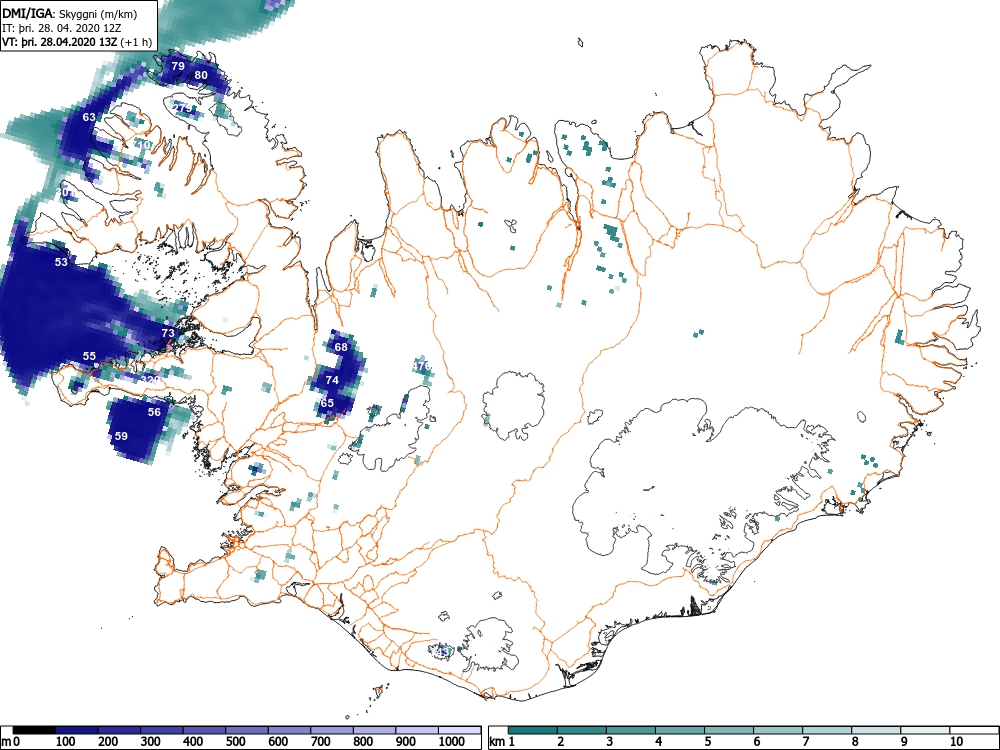The image size is (1000, 750).
Task: Click the '8' km legend label
Action: click(855, 742)
